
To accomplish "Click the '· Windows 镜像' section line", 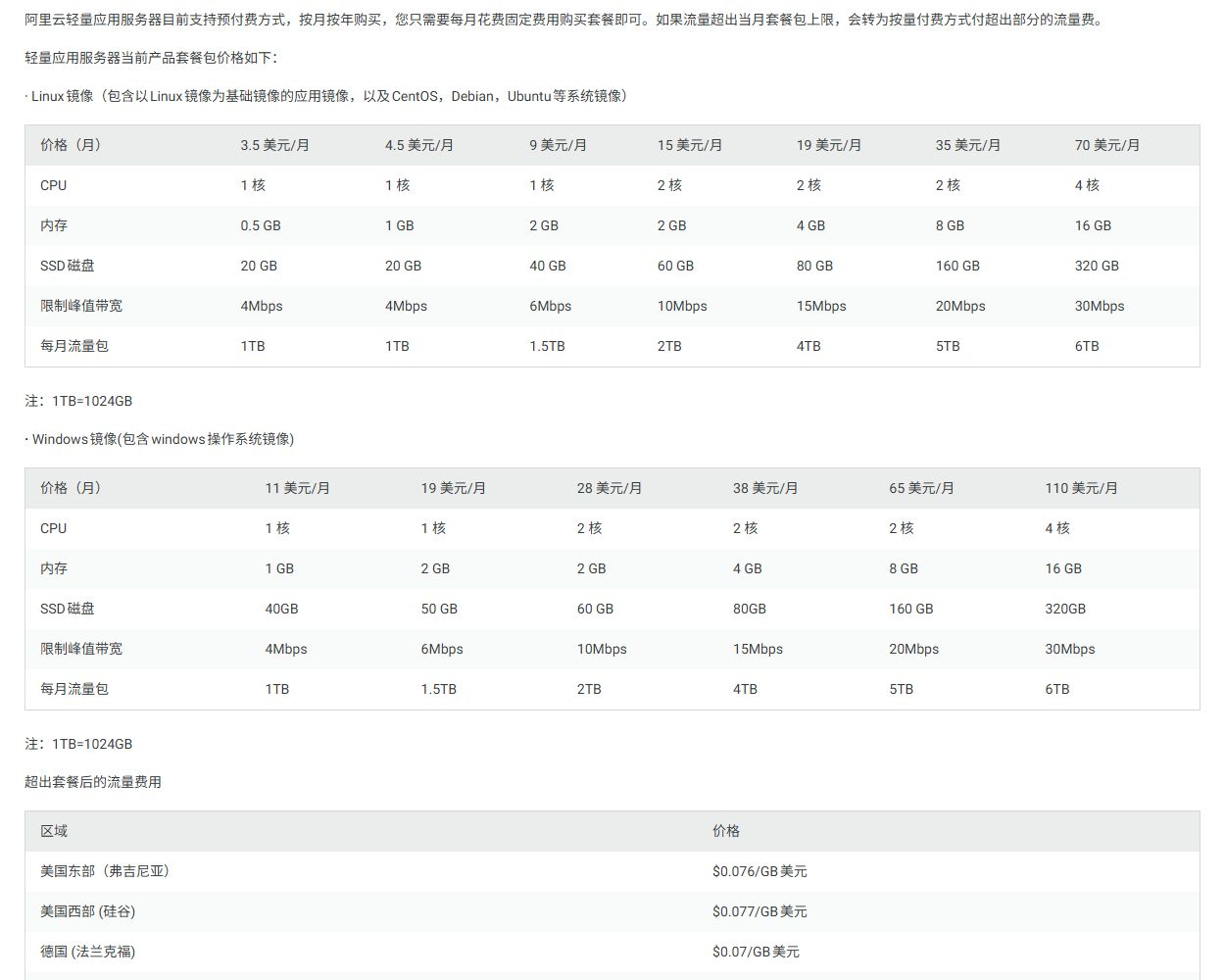I will (160, 439).
